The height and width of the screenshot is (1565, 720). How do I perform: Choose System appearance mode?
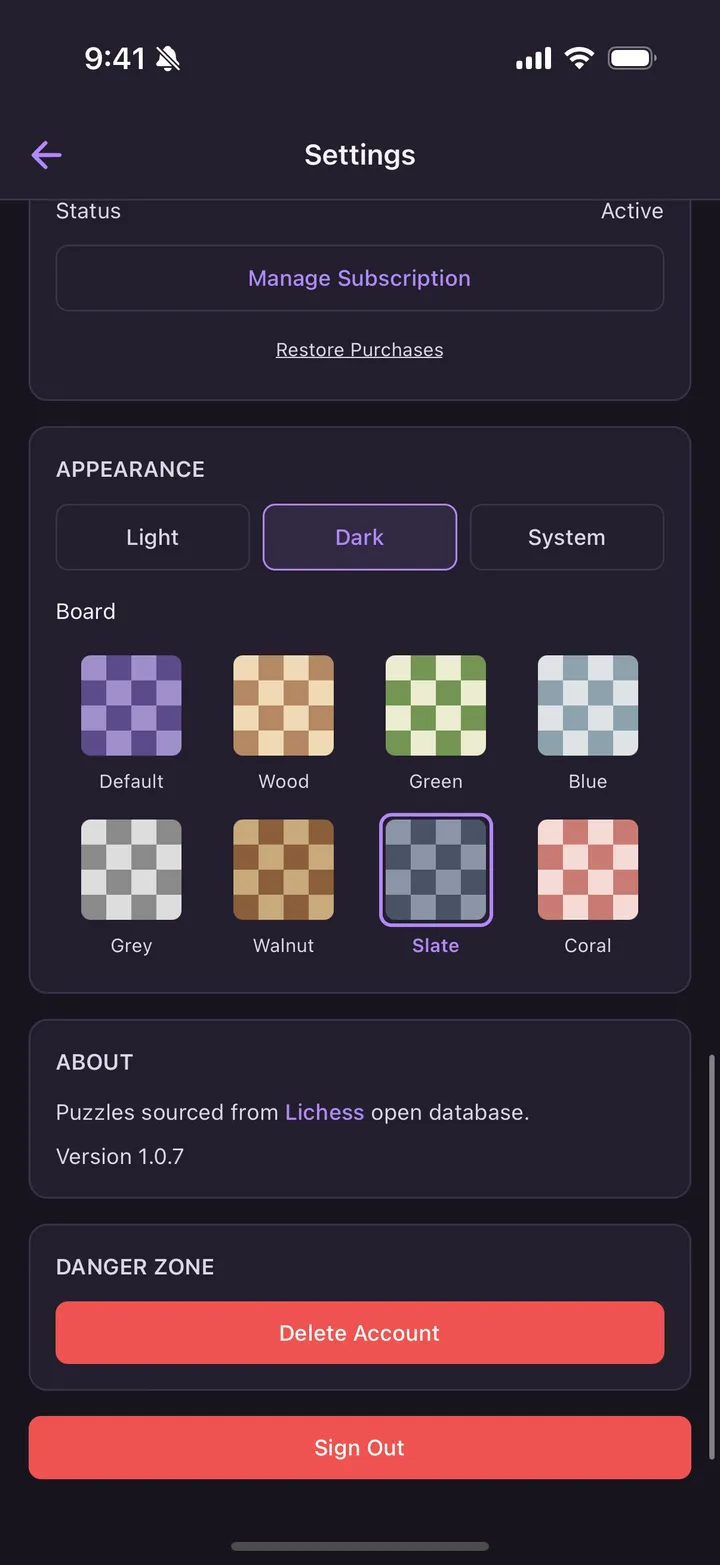click(x=567, y=537)
